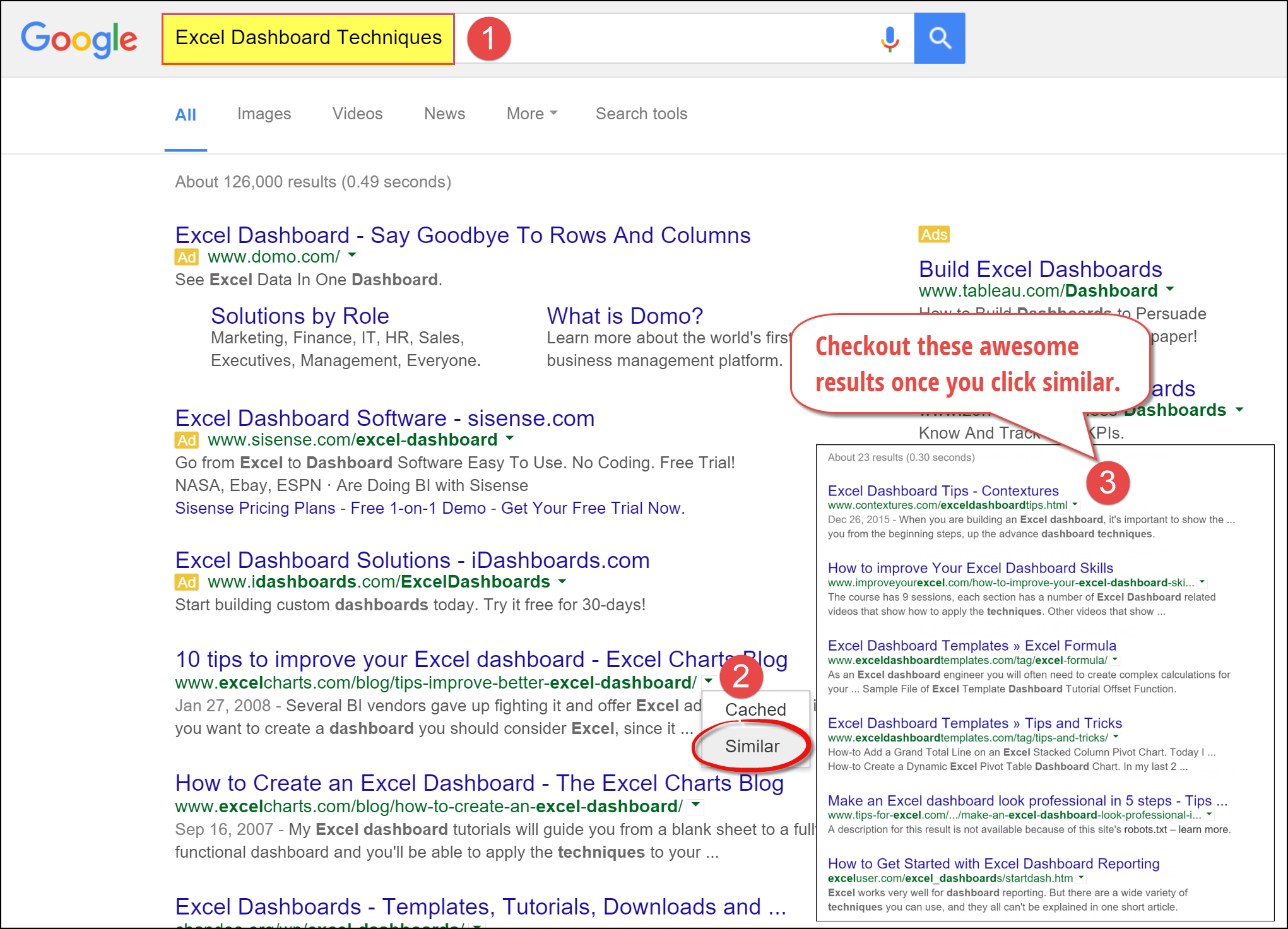Click the voice search microphone icon
Image resolution: width=1288 pixels, height=929 pixels.
pos(890,38)
